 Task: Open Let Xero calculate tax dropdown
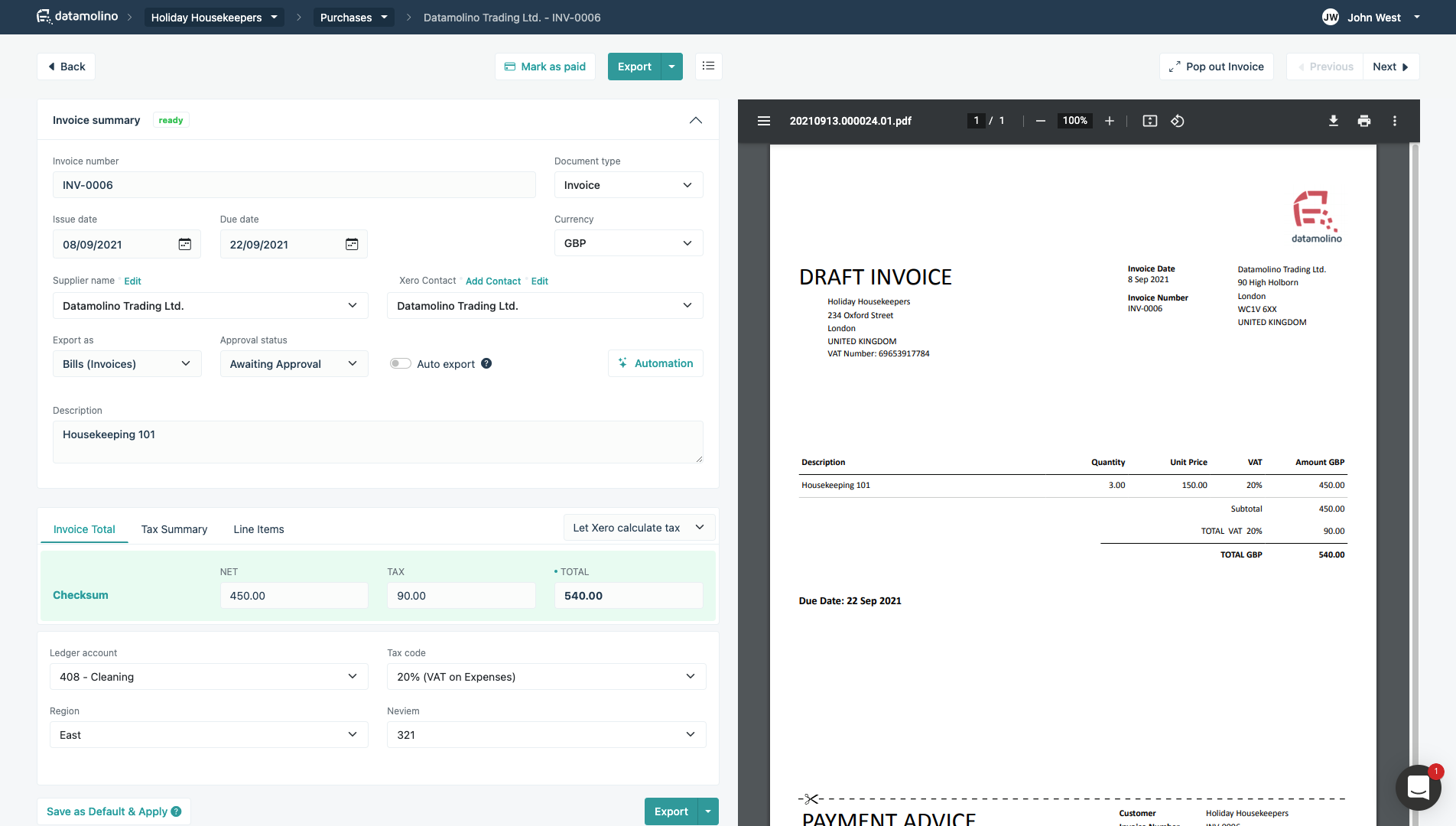pos(639,528)
